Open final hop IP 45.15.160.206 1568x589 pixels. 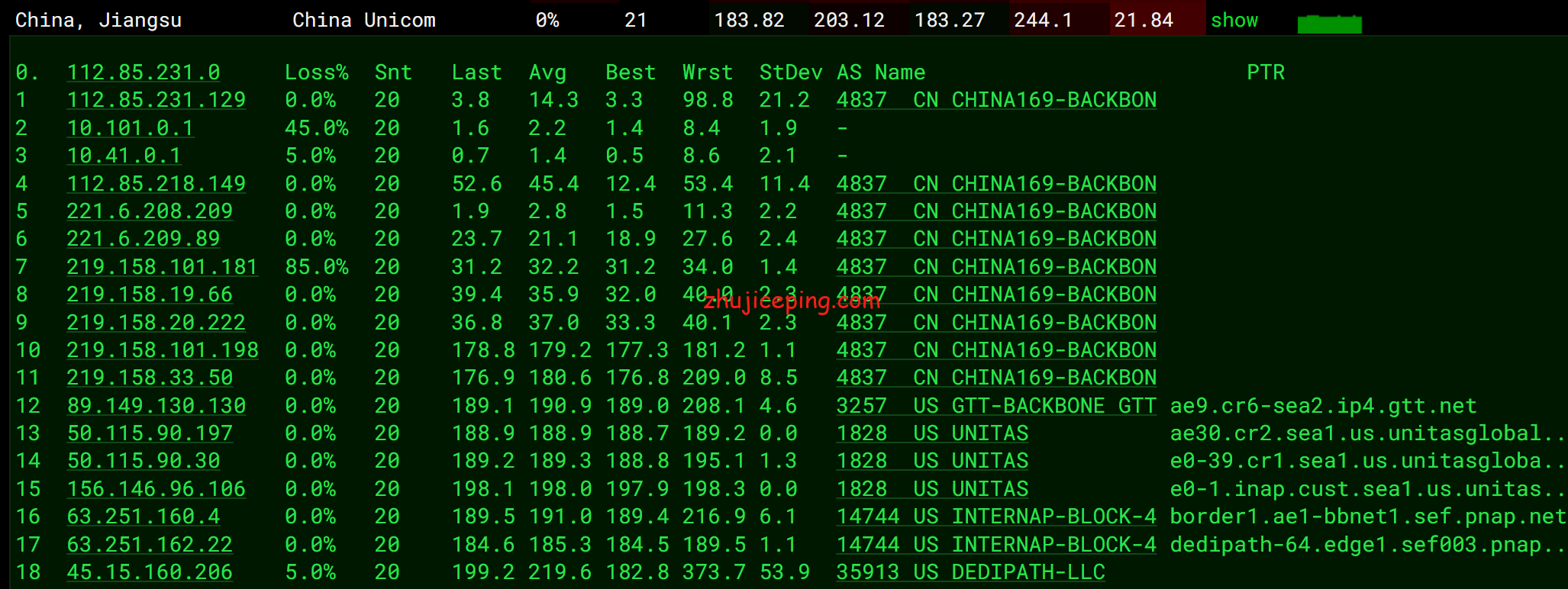click(x=150, y=572)
